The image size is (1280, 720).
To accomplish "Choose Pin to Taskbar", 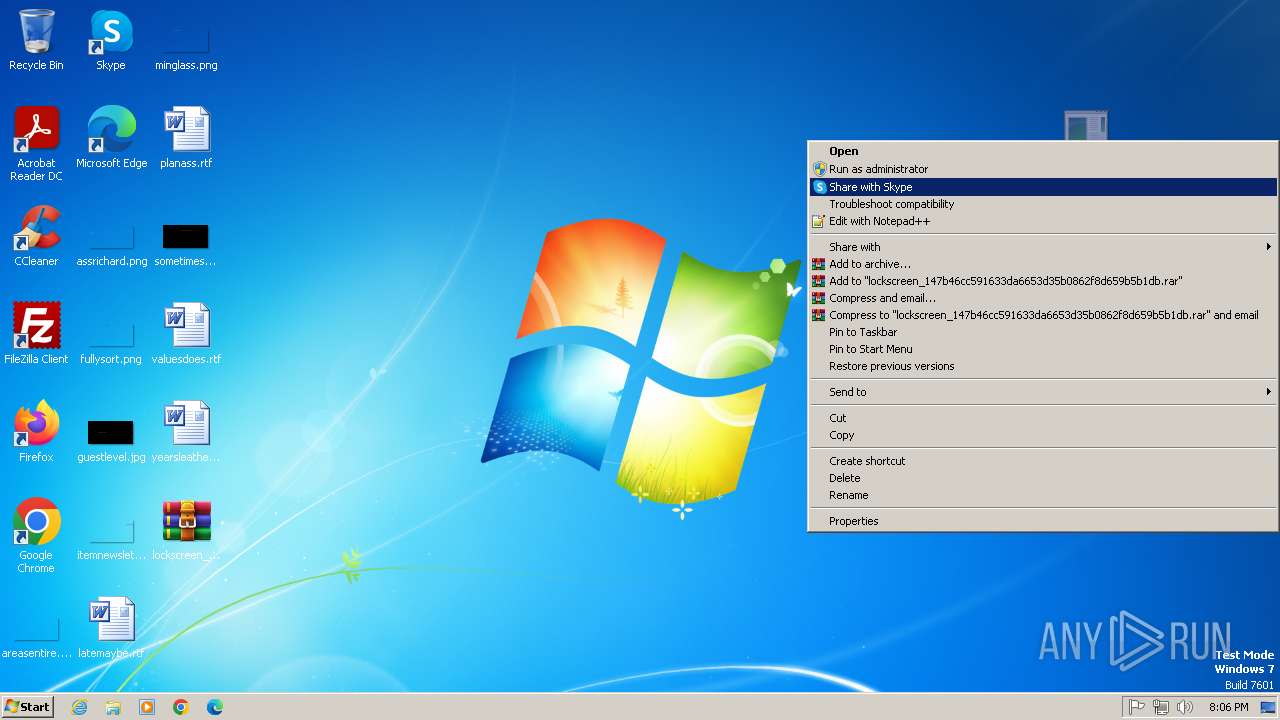I will point(1043,332).
